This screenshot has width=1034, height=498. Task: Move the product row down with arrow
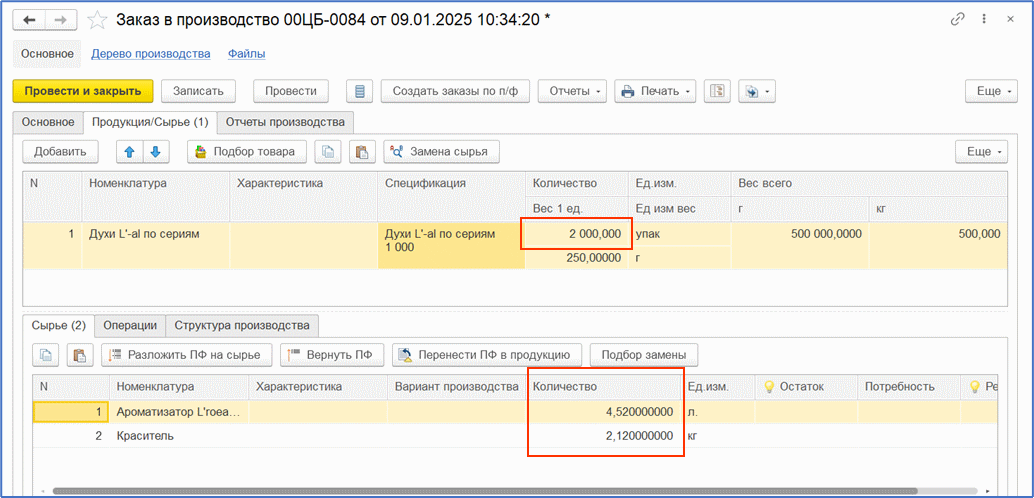tap(154, 151)
